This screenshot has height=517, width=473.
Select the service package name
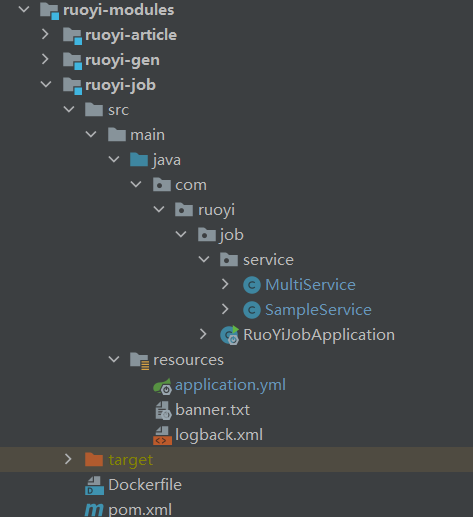pos(268,260)
